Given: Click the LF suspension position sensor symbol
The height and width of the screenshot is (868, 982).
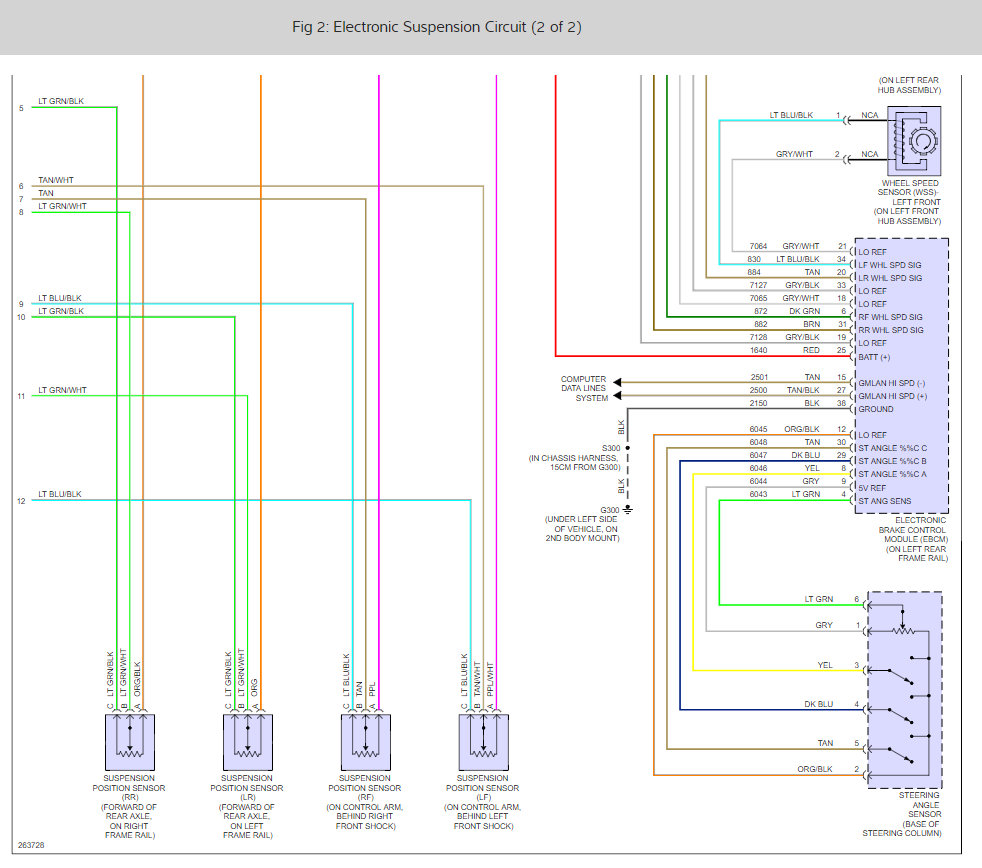Looking at the screenshot, I should (x=483, y=742).
